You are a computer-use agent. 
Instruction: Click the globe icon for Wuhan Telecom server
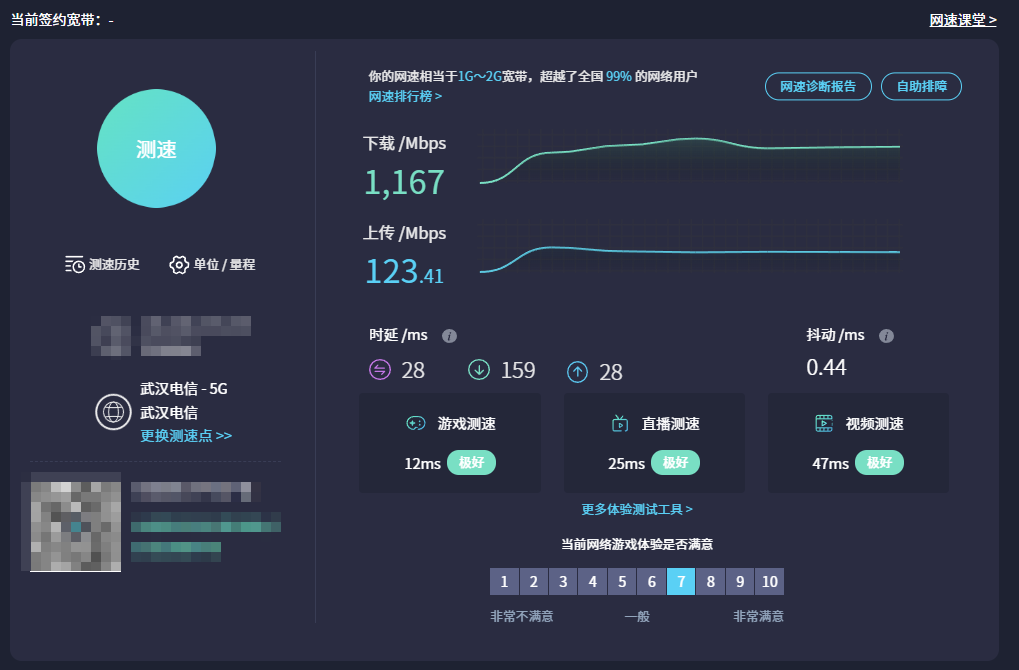113,412
